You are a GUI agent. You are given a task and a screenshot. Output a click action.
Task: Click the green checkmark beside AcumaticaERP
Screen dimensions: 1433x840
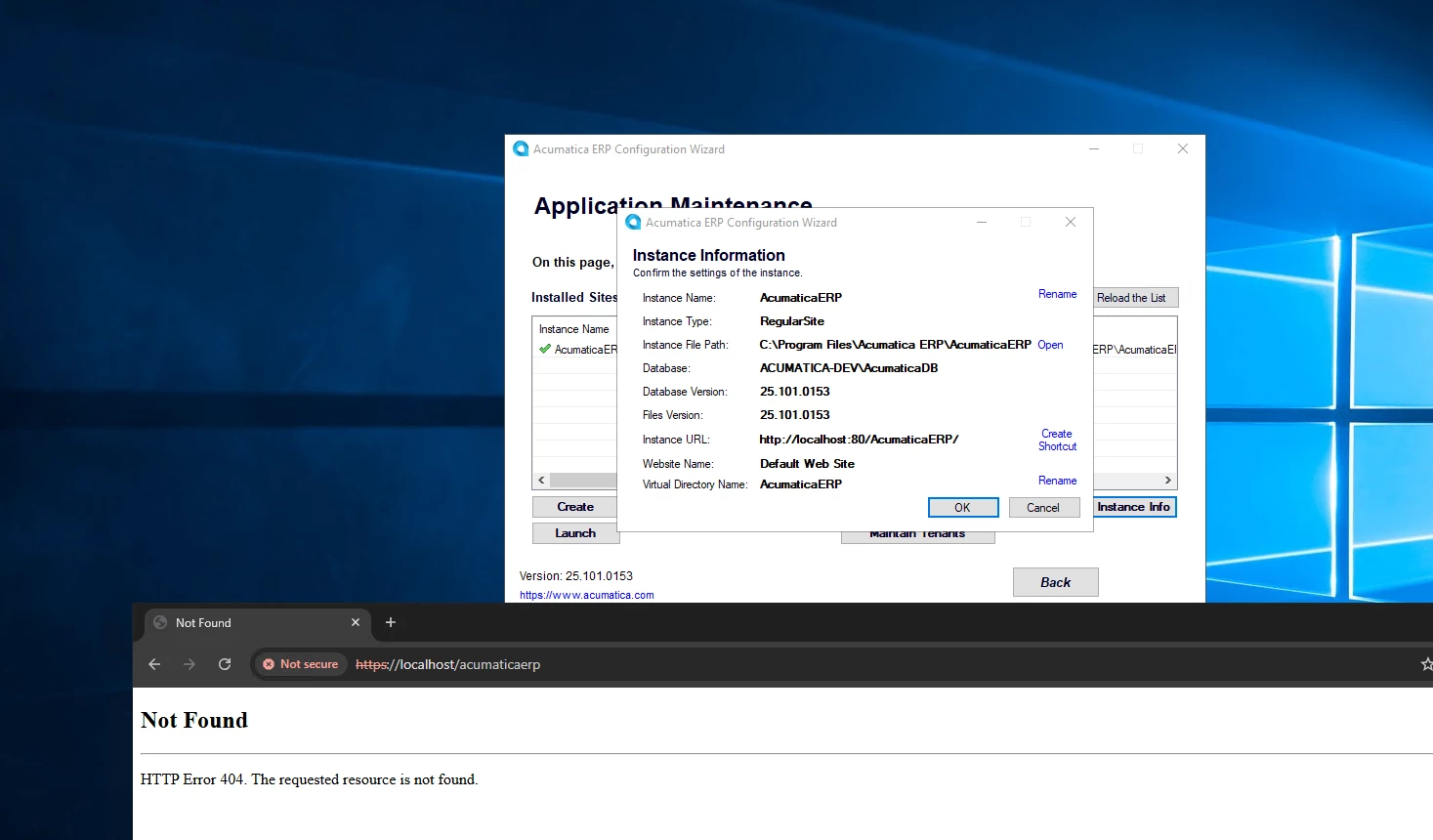click(x=545, y=349)
